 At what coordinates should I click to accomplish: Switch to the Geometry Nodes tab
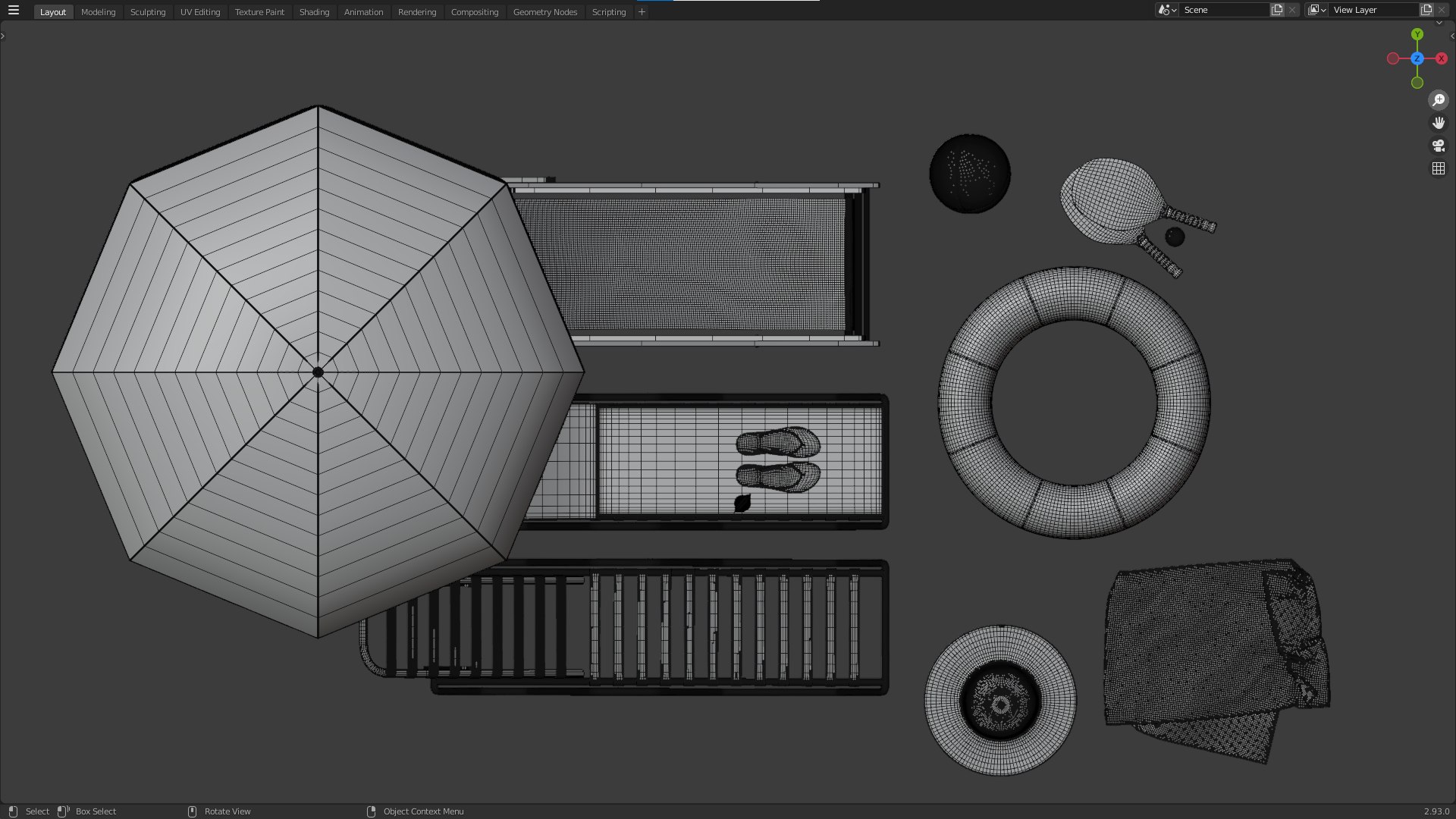(544, 12)
